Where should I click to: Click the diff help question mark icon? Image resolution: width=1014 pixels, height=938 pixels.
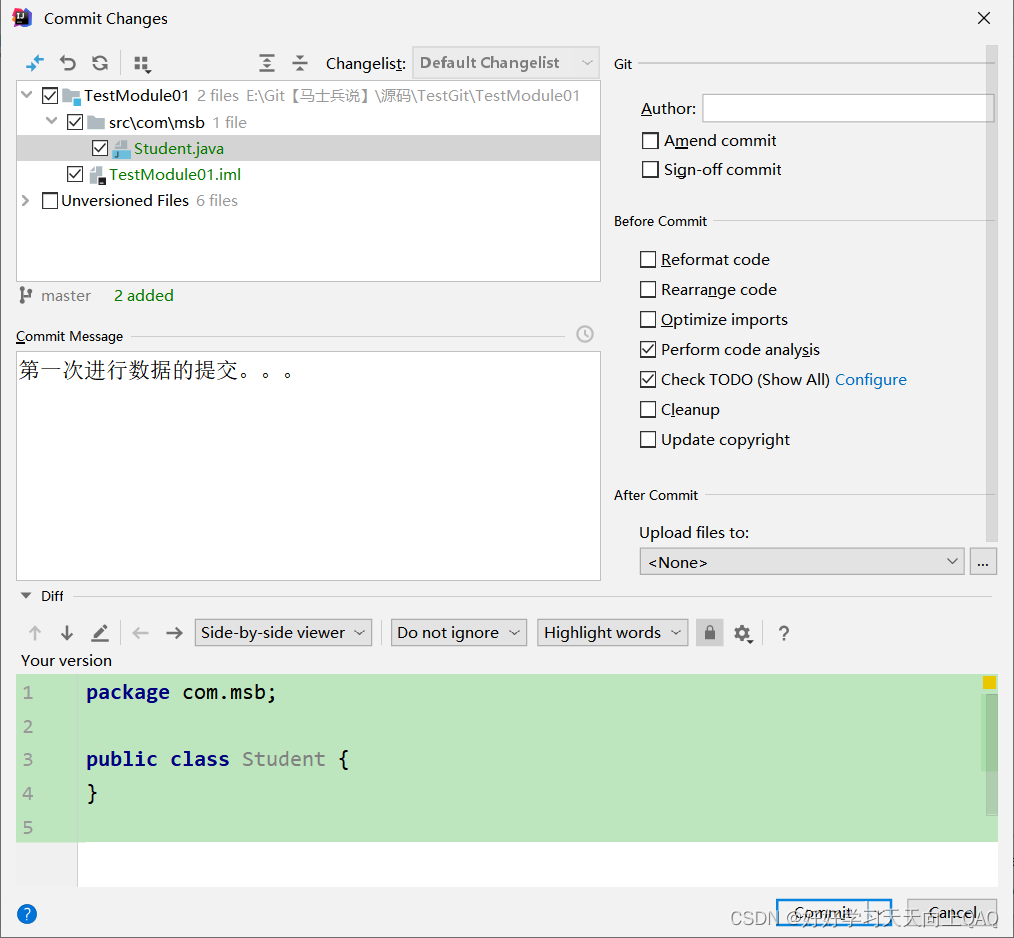tap(784, 633)
